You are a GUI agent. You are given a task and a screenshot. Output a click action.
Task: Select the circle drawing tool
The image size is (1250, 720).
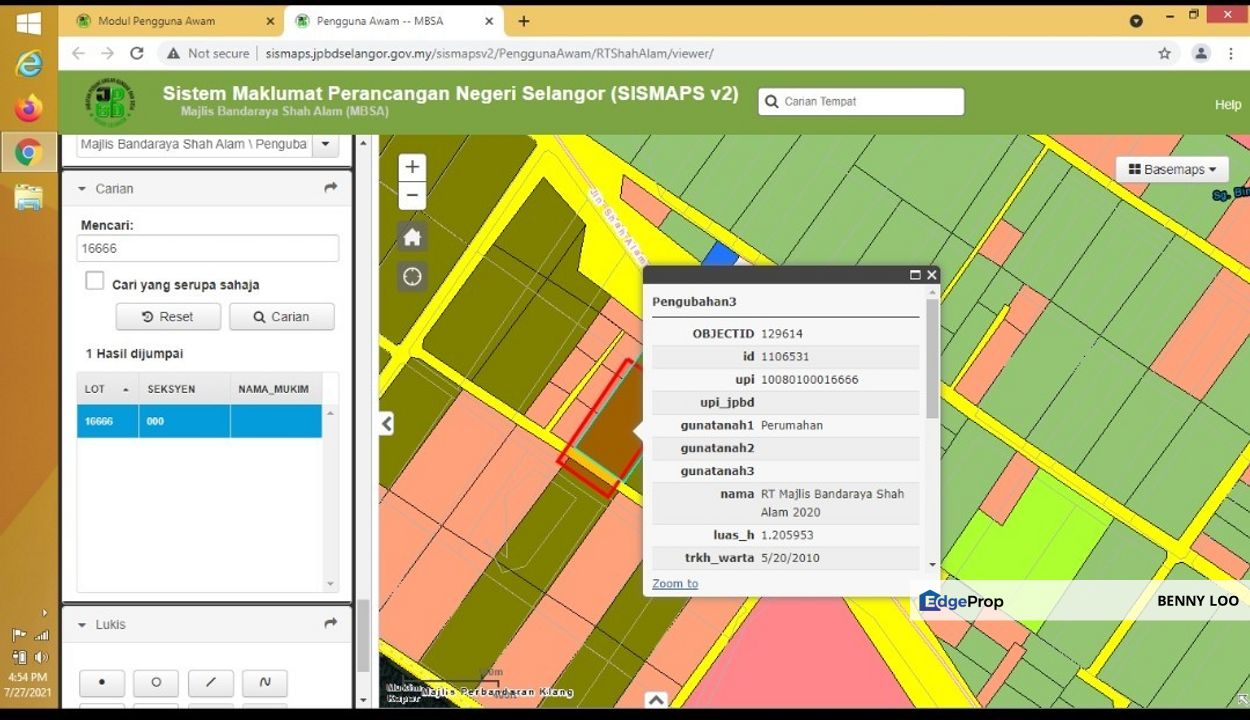point(156,683)
